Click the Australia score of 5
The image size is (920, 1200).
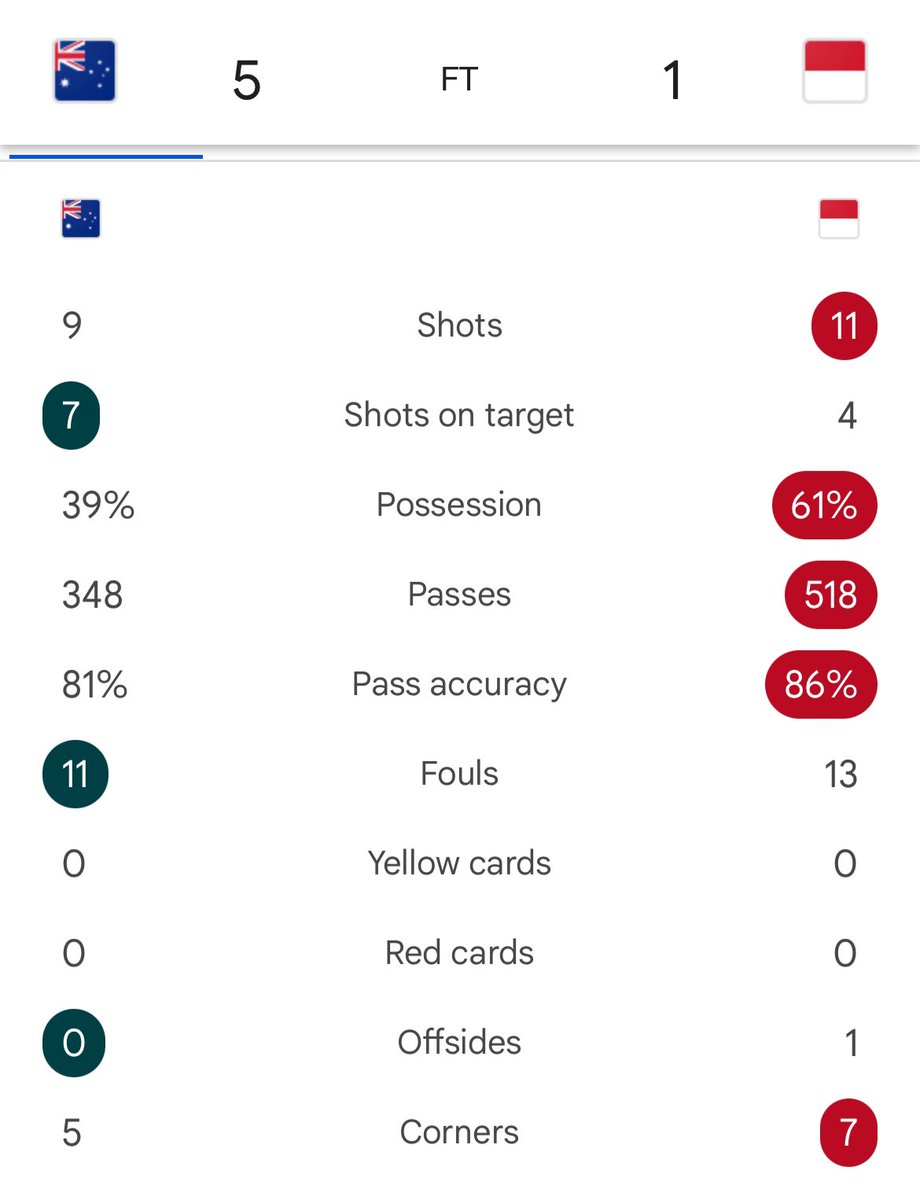pos(246,80)
